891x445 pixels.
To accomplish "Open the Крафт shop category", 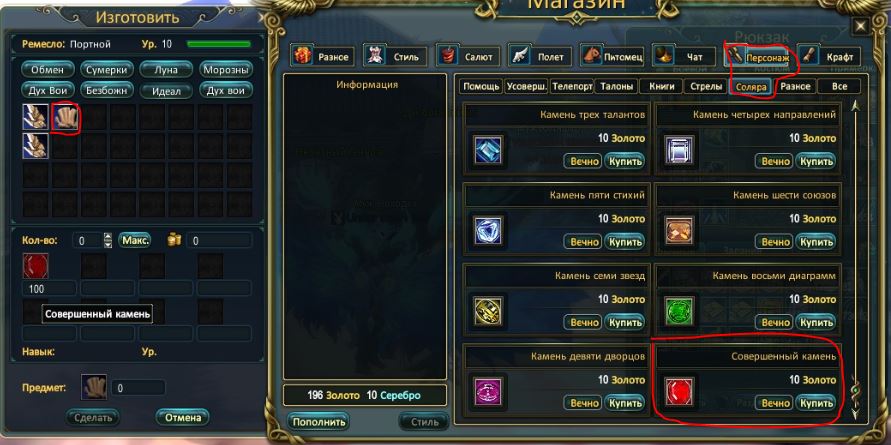I will pos(828,56).
